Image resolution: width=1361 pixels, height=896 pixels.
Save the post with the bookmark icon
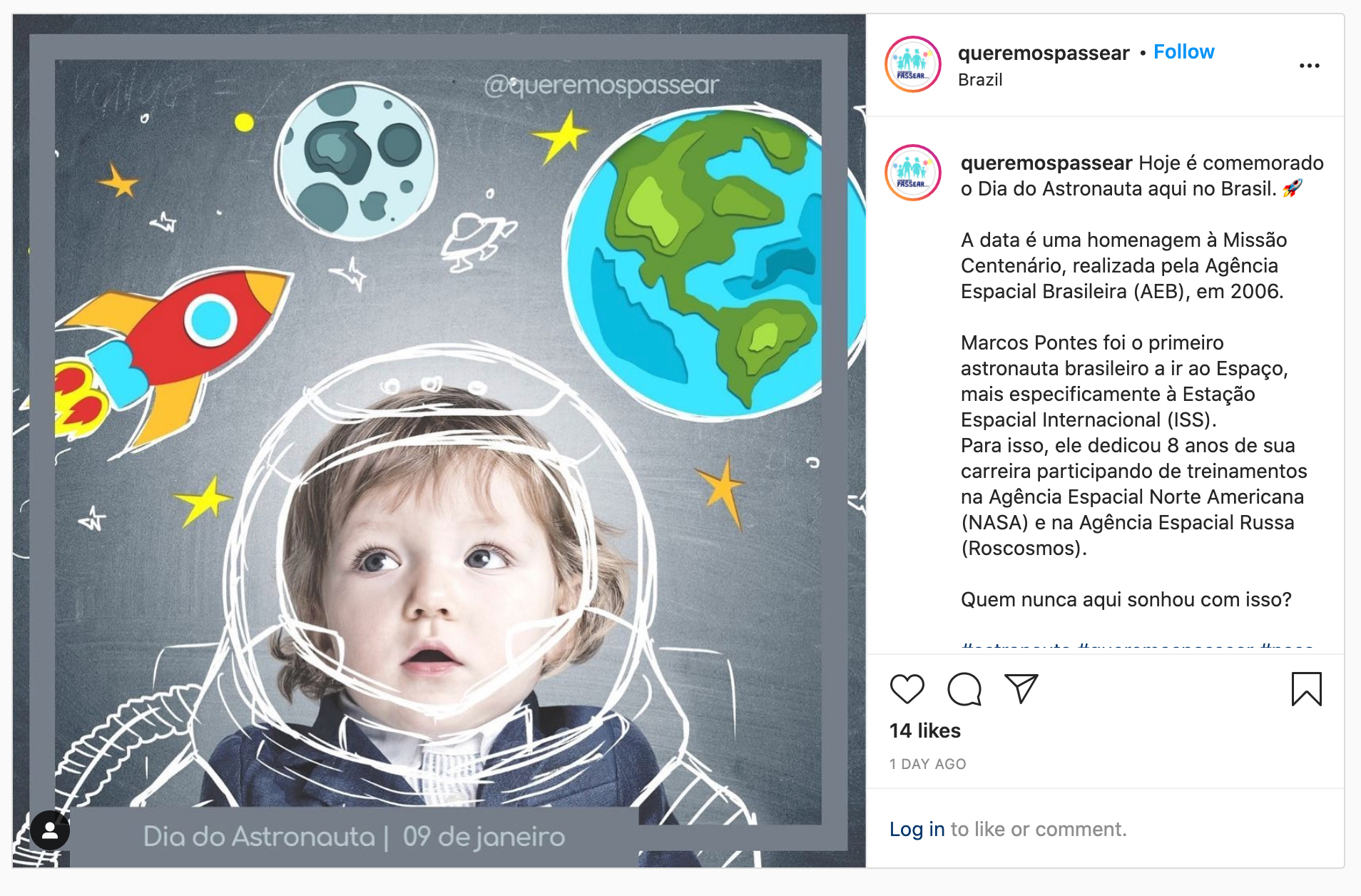tap(1306, 689)
